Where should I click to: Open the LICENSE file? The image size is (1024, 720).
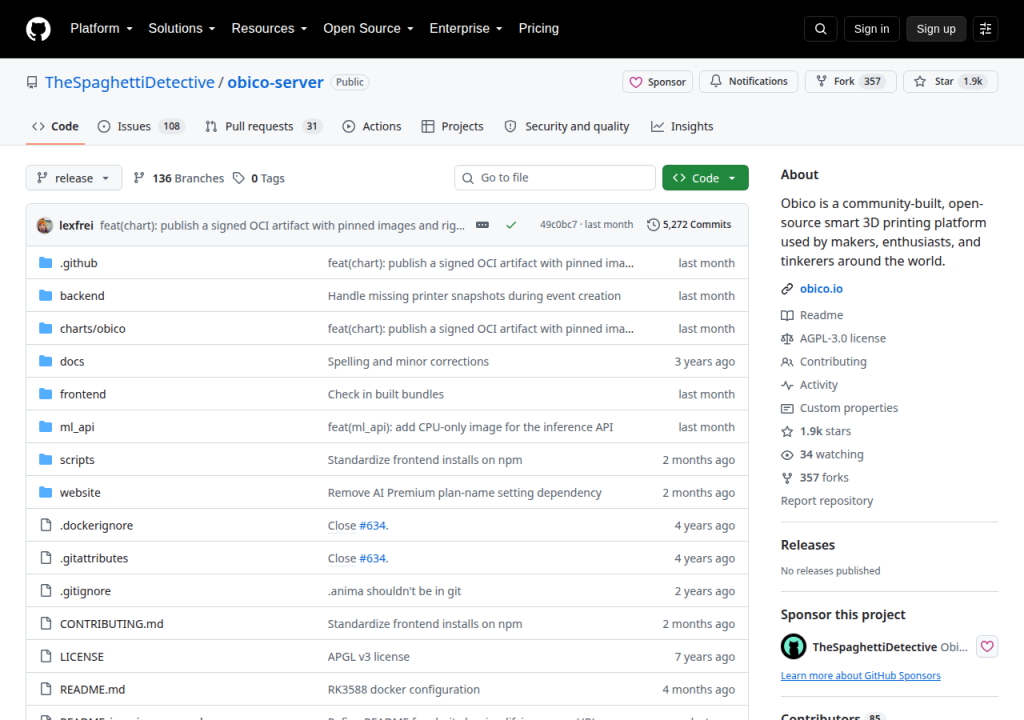(x=82, y=656)
